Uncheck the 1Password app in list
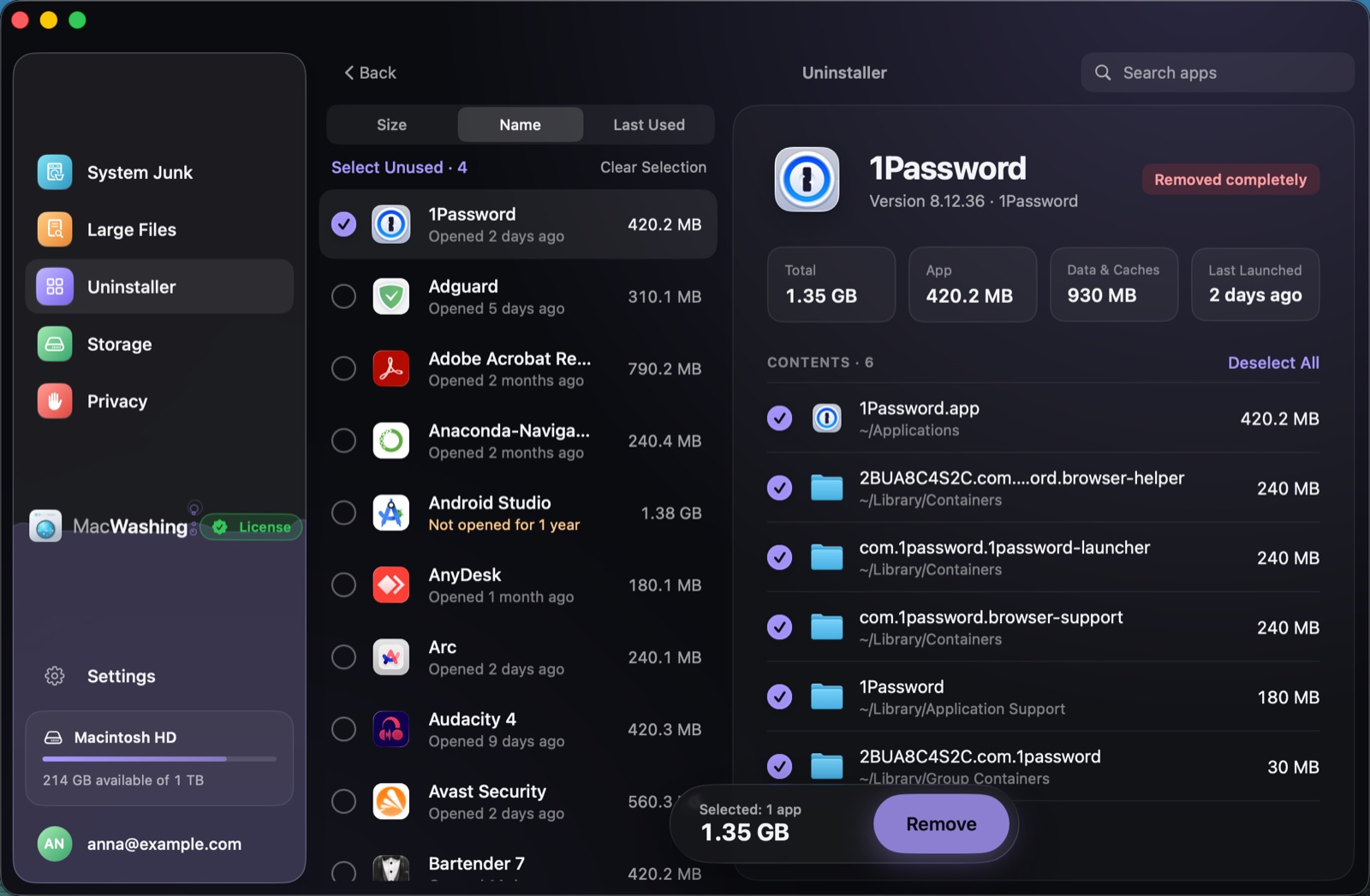 tap(344, 224)
